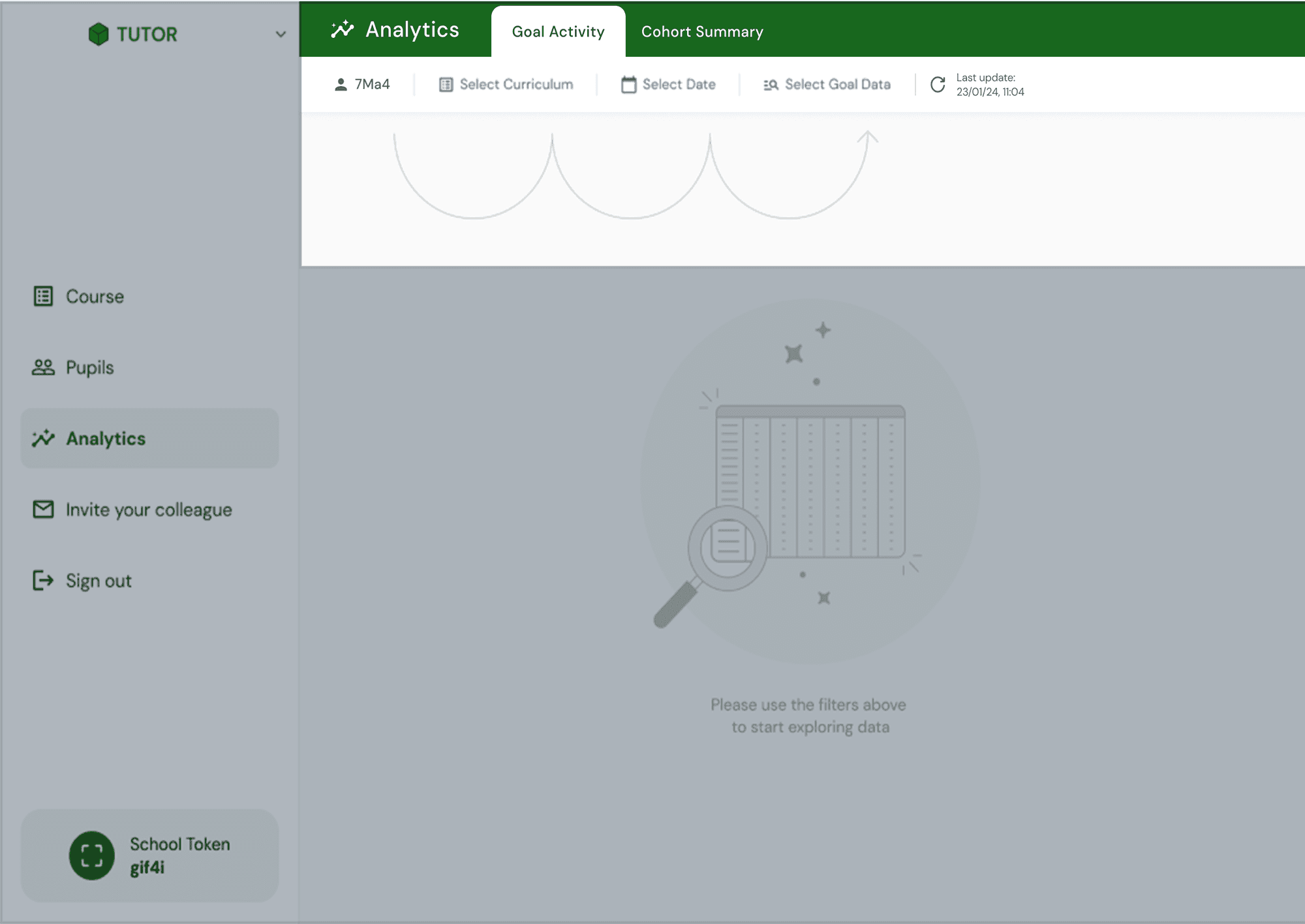Click the School Token scan icon
This screenshot has height=924, width=1305.
click(x=92, y=855)
